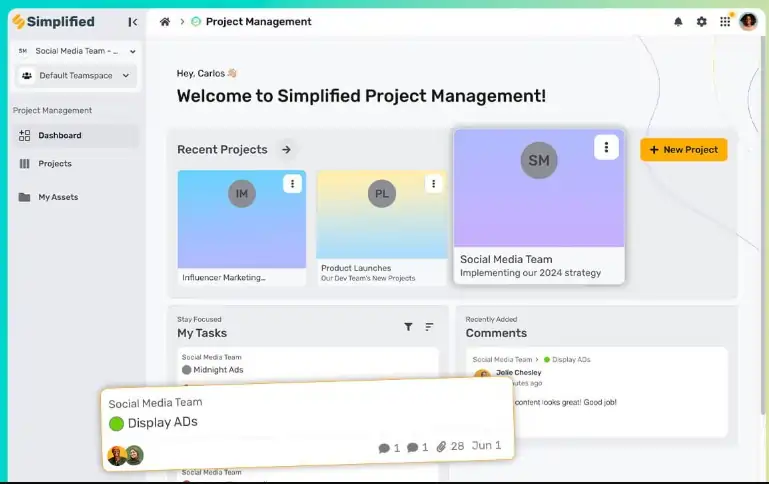This screenshot has height=484, width=769.
Task: Open options menu on Influencer Marketing card
Action: 293,184
